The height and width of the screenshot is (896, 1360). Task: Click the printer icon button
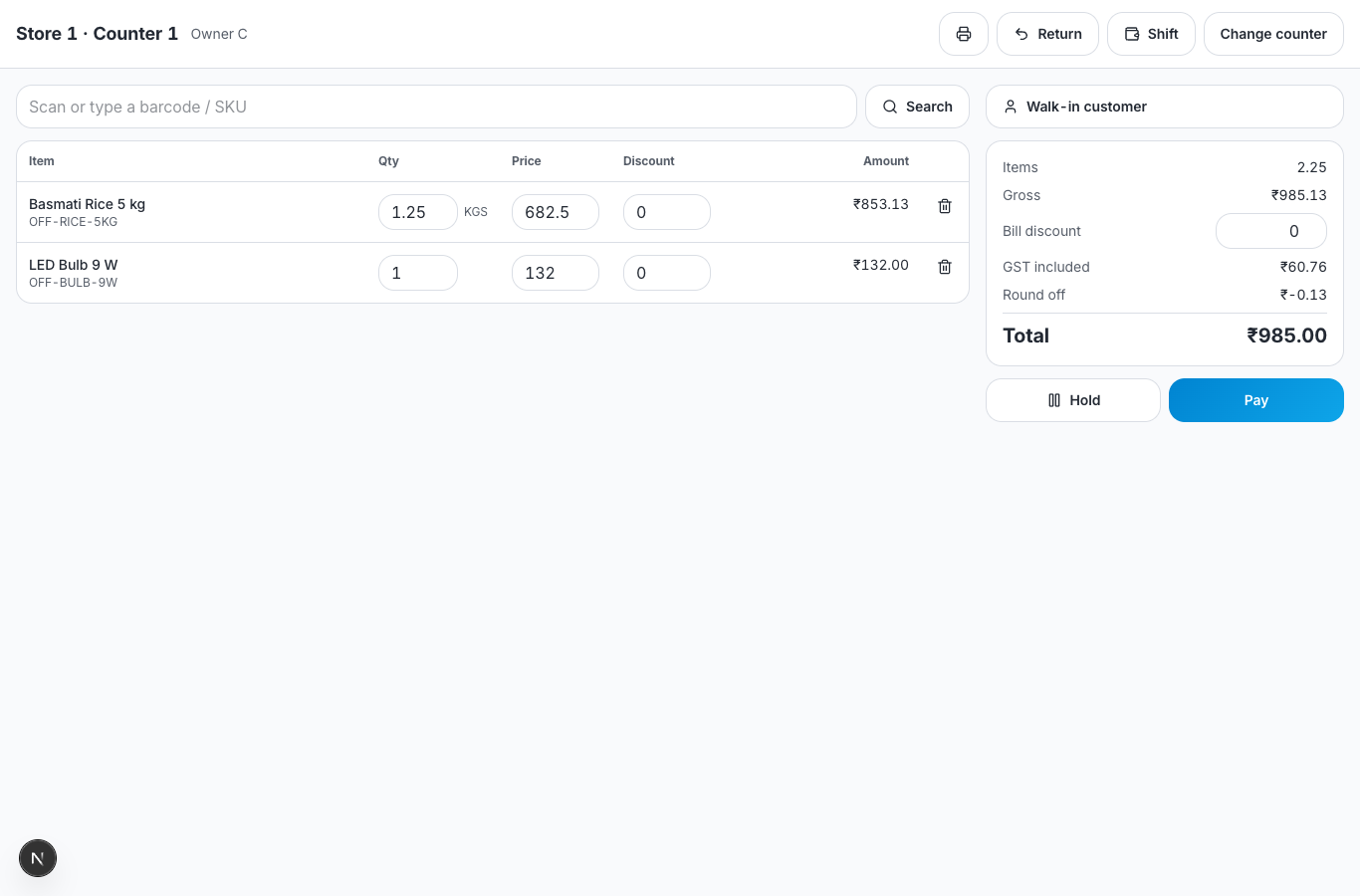pyautogui.click(x=964, y=34)
